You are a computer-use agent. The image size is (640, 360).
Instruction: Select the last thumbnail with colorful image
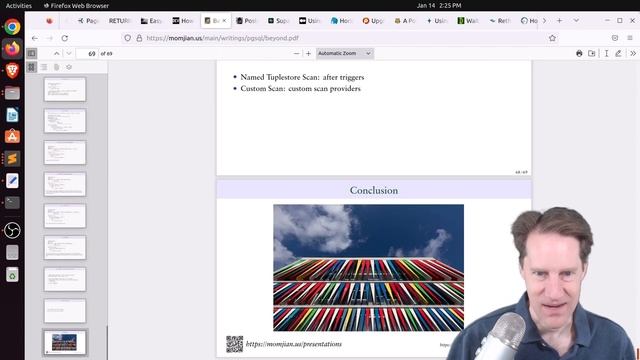tap(64, 342)
